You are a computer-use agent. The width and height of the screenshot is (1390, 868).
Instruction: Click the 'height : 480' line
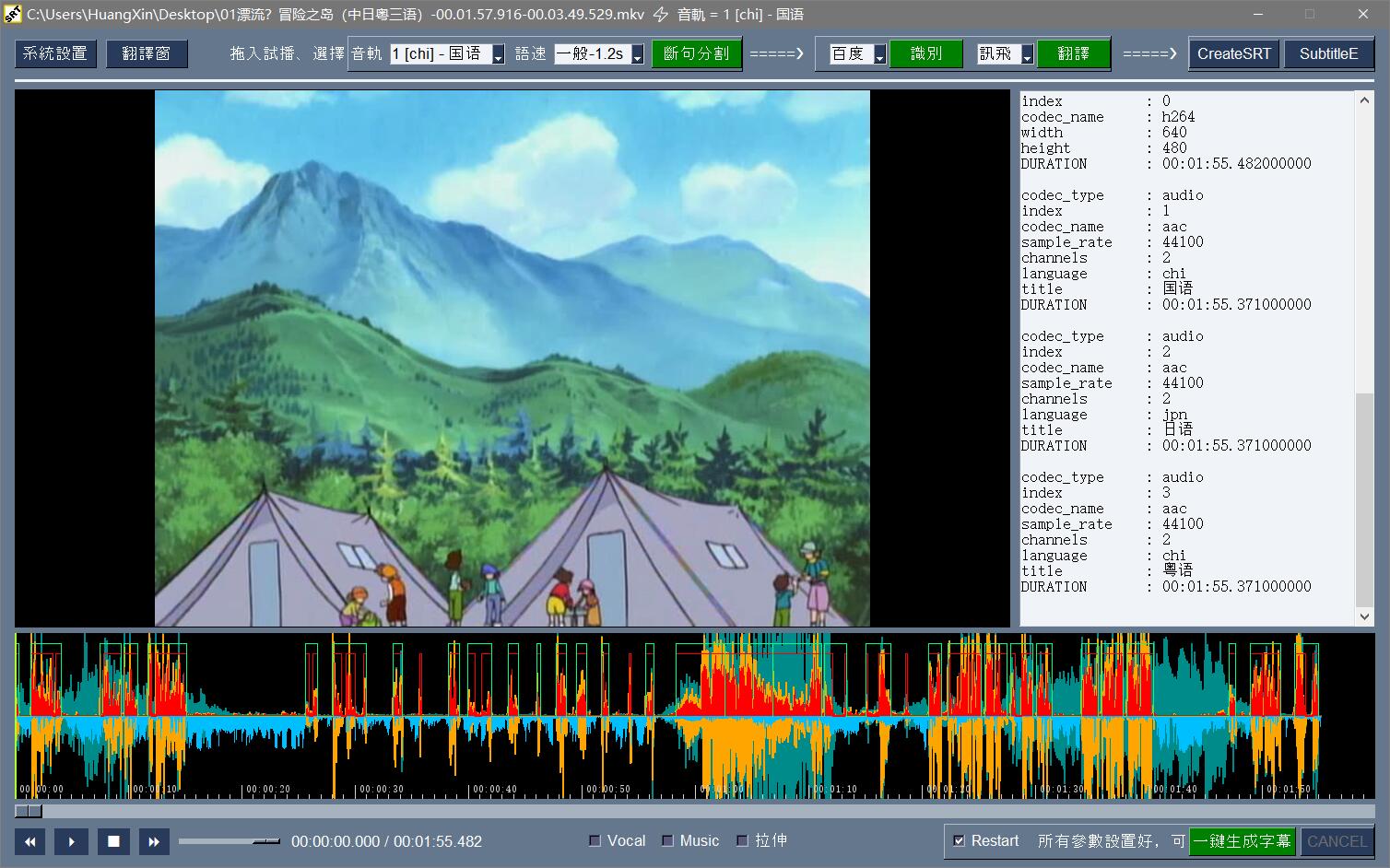tap(1104, 148)
